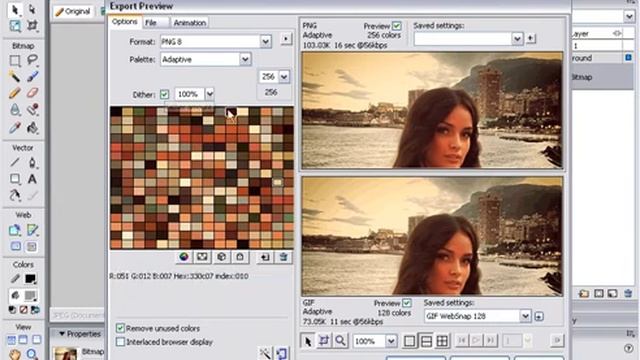Toggle Preview checkbox for PNG pane

(396, 26)
